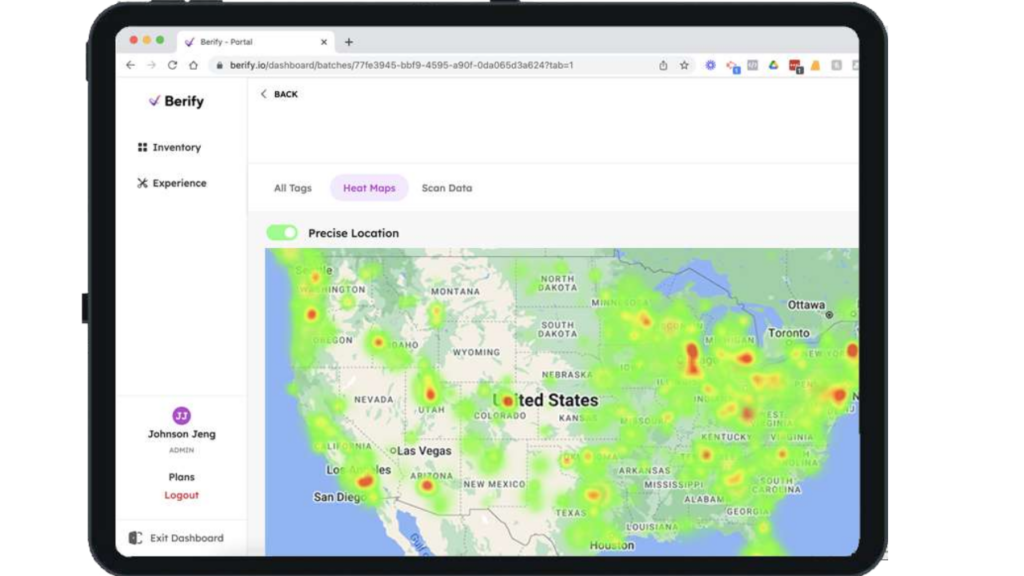This screenshot has width=1024, height=576.
Task: Open the Plans page from the sidebar
Action: pyautogui.click(x=181, y=477)
